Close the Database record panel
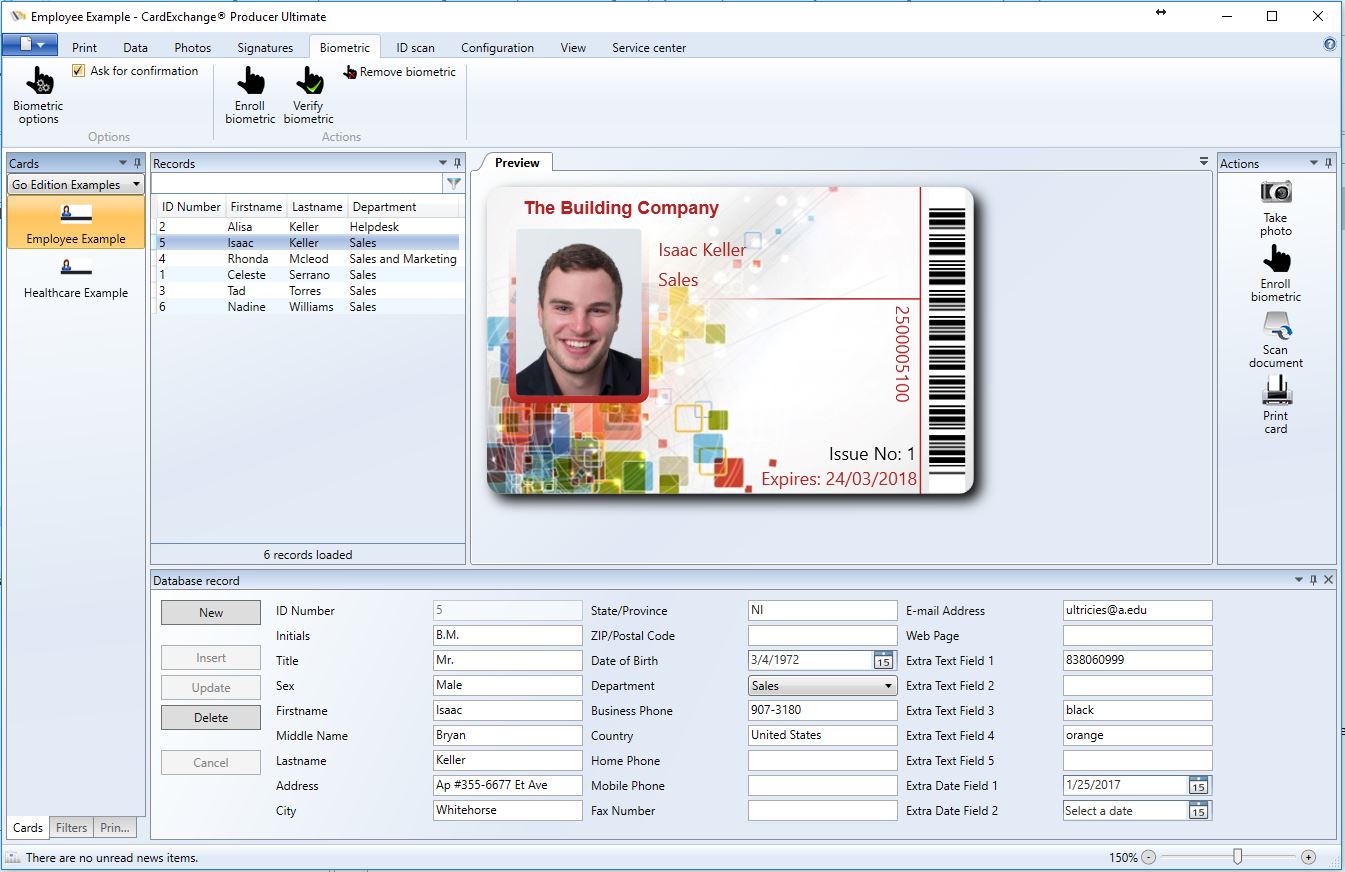1345x872 pixels. coord(1329,580)
